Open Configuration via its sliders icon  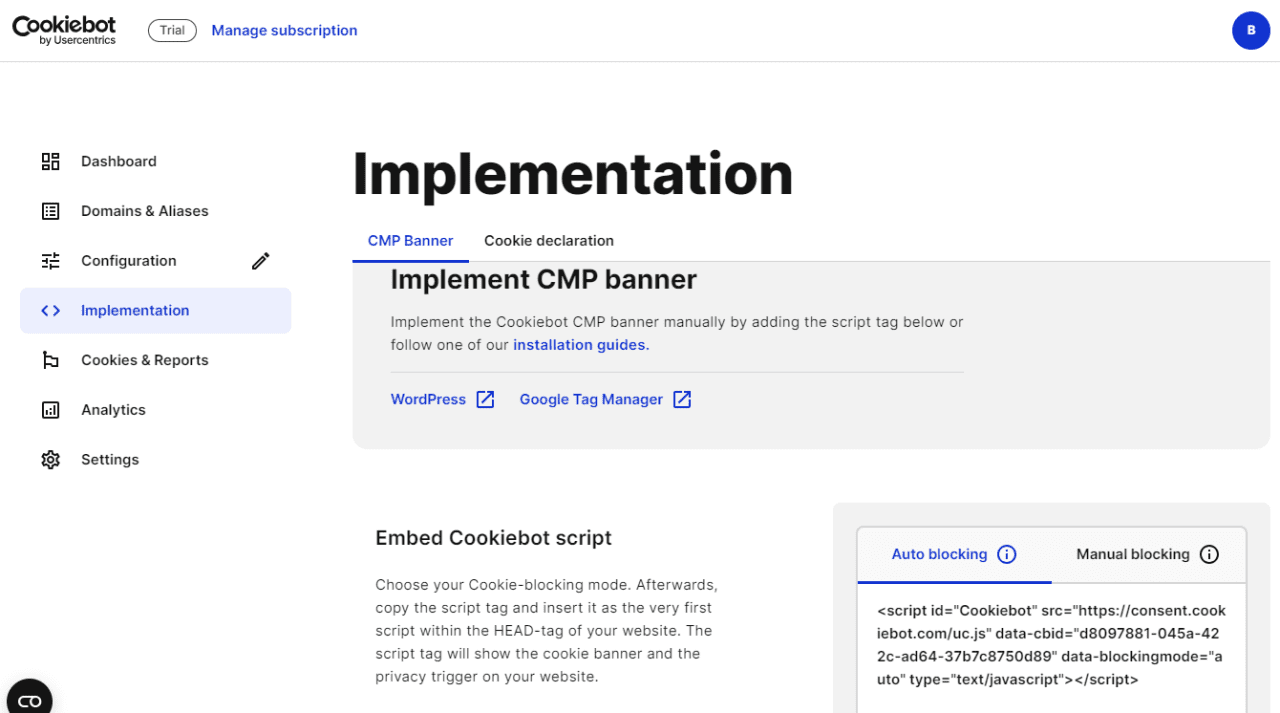coord(50,260)
